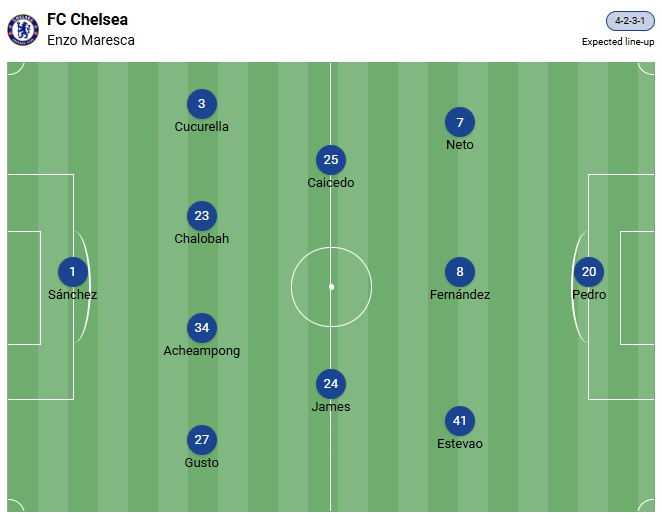The height and width of the screenshot is (519, 662).
Task: Select striker Pedro's number 20 marker
Action: click(x=589, y=272)
